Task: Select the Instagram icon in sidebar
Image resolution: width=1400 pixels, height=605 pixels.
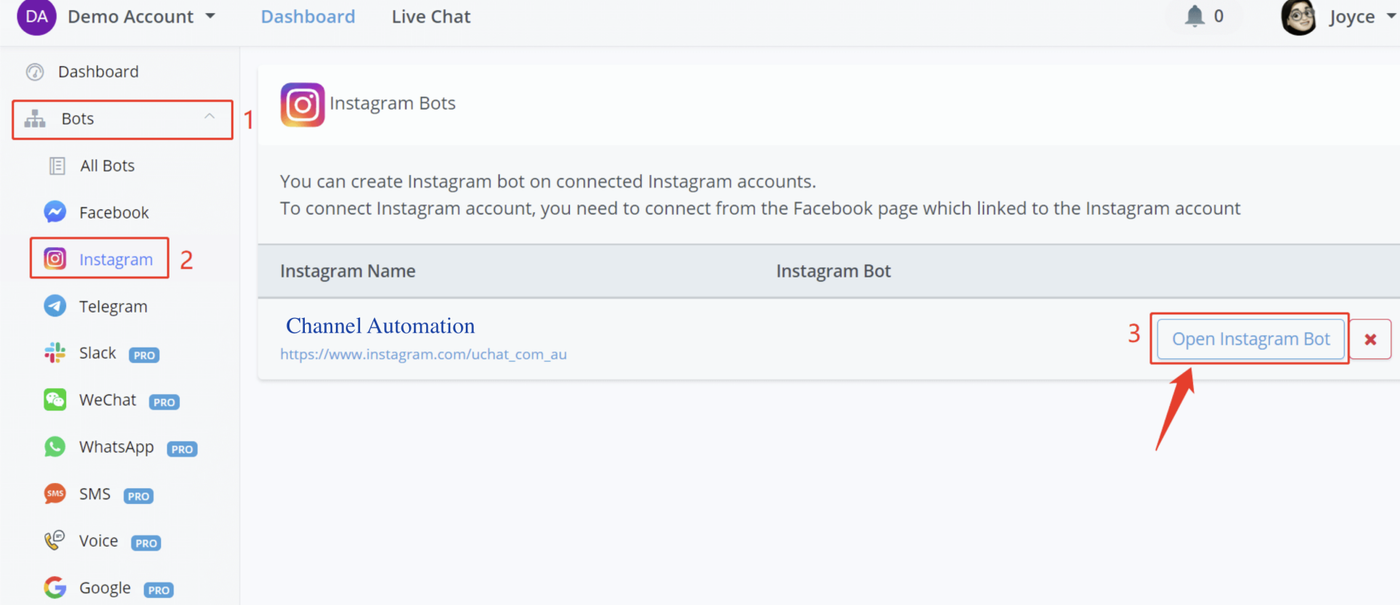Action: 55,259
